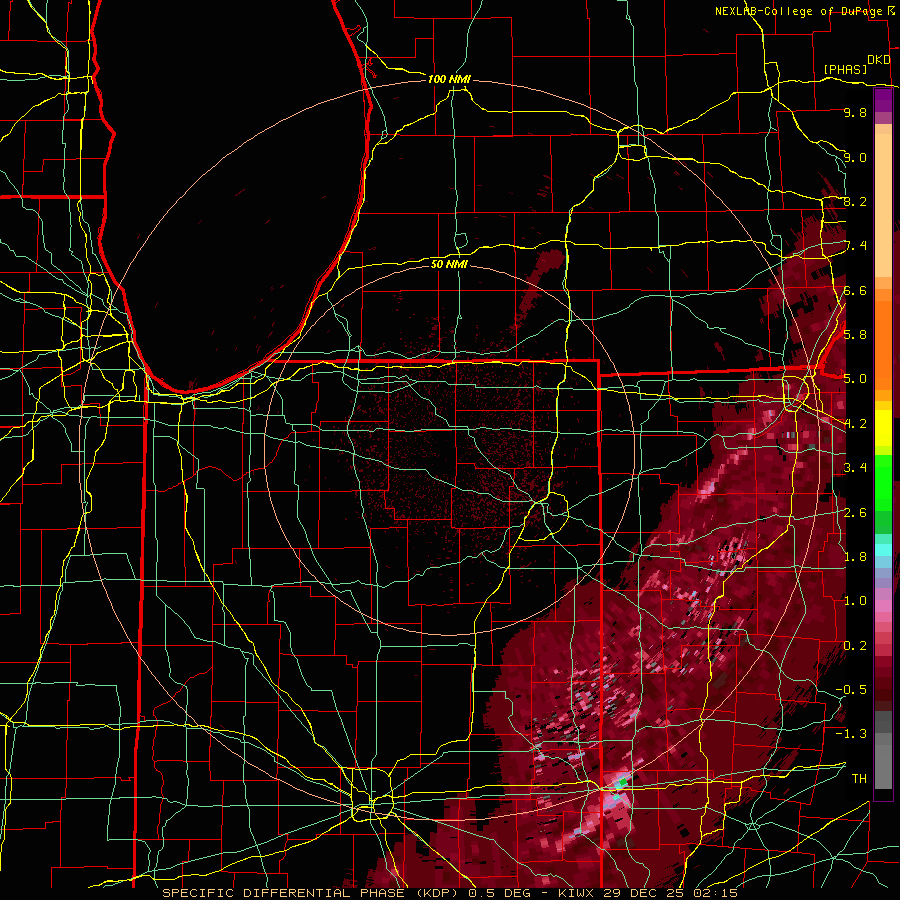Click the 3.4 legend value

(x=855, y=467)
